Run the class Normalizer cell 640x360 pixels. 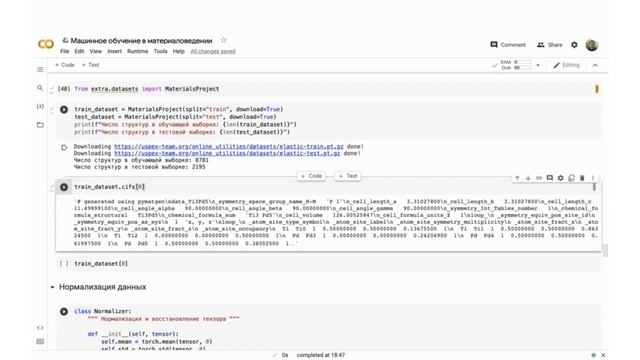click(64, 311)
